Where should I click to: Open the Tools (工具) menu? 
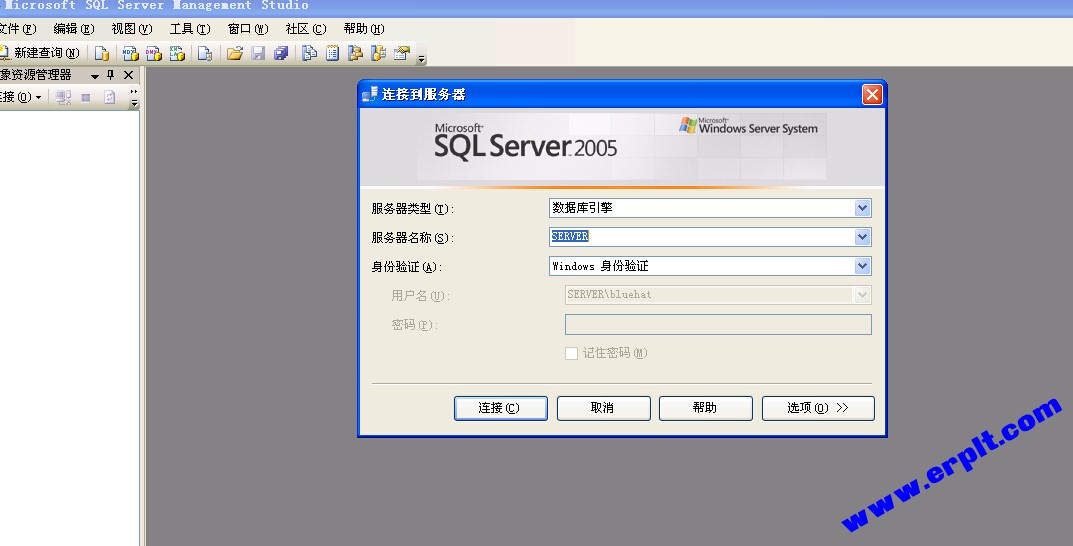[x=190, y=29]
